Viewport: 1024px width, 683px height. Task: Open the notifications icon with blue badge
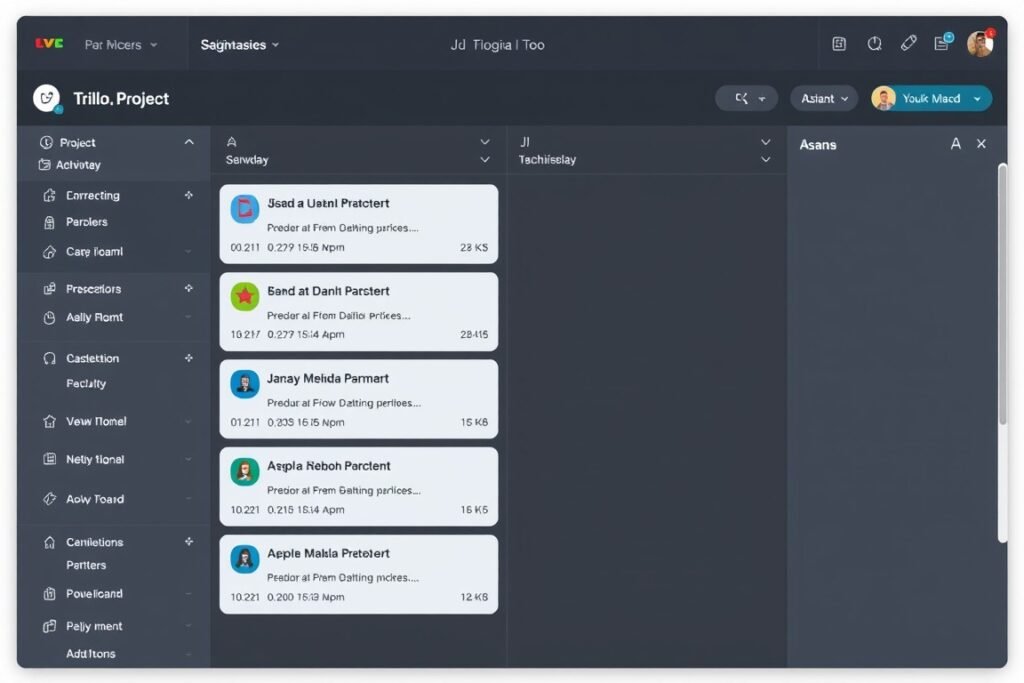943,42
